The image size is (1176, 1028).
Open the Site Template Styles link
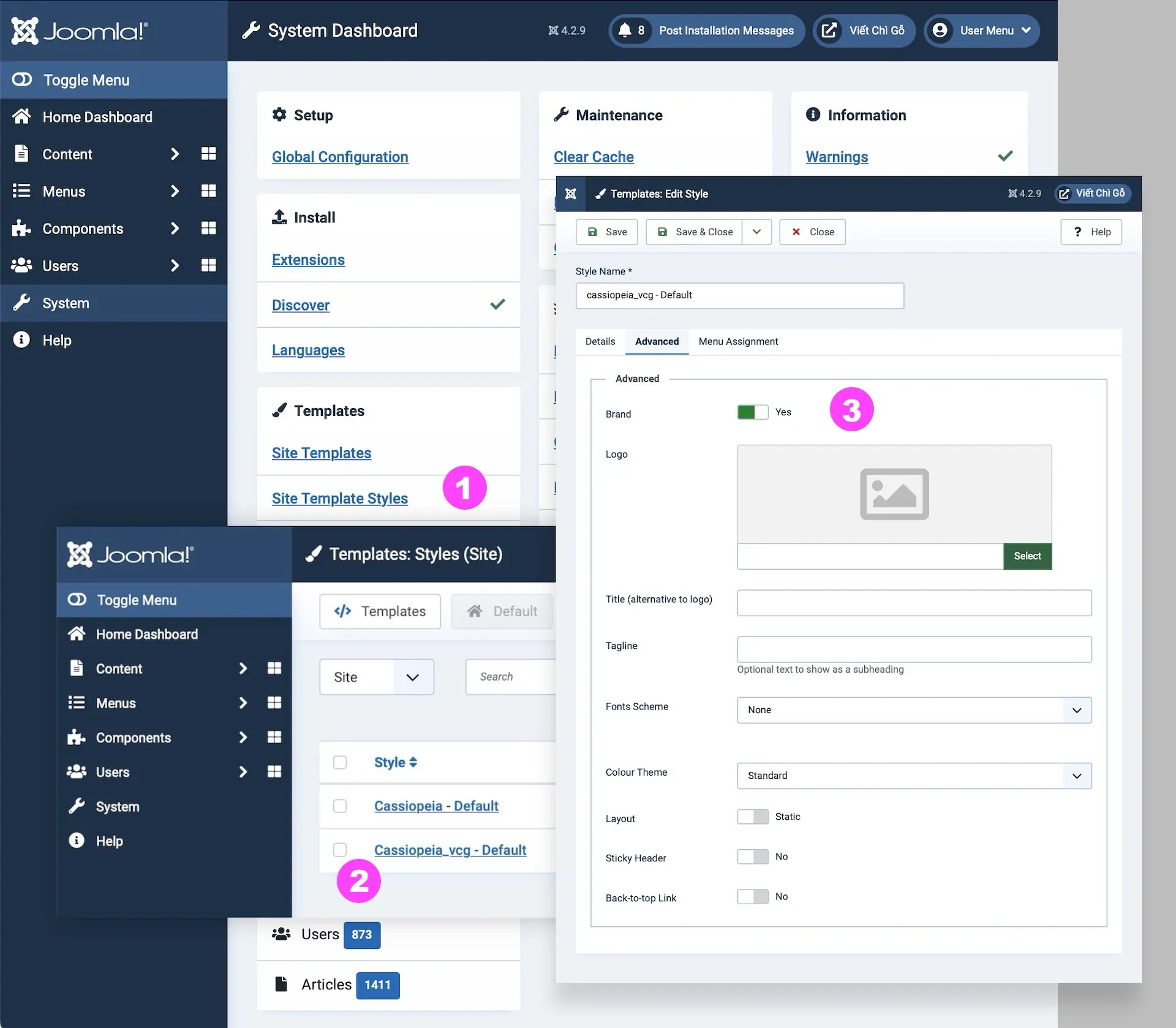(339, 499)
